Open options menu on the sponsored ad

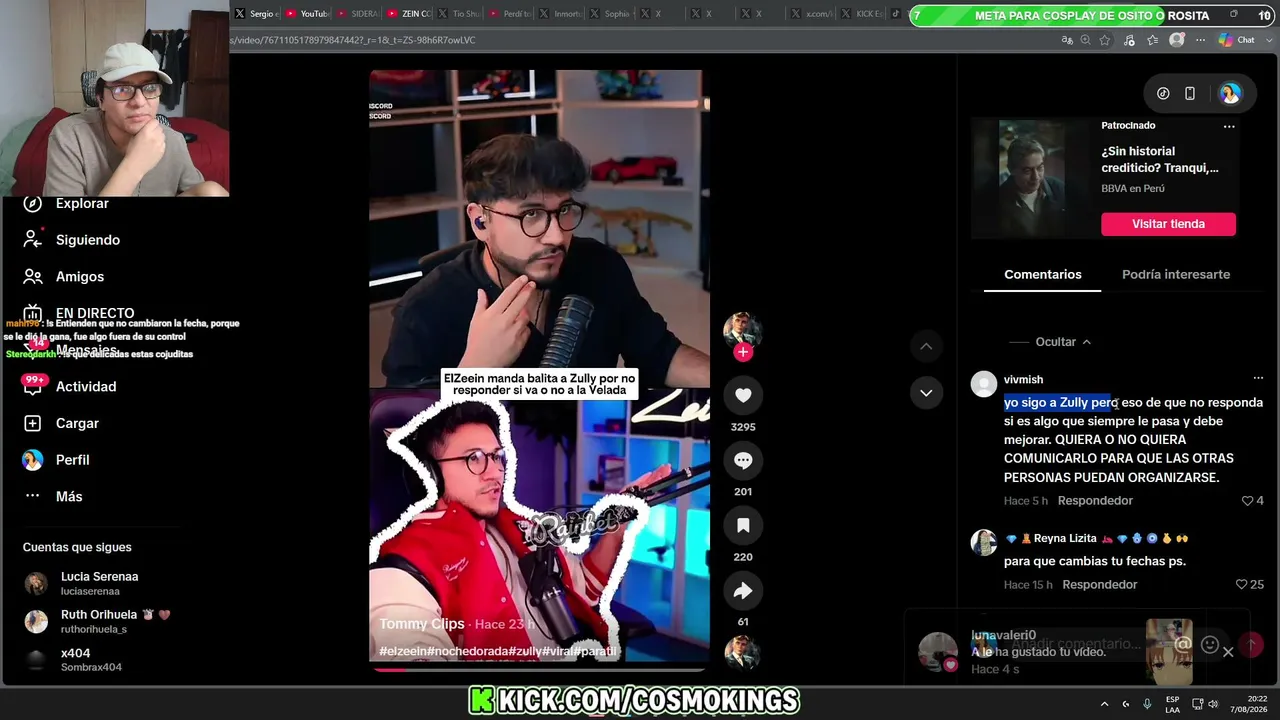click(1229, 126)
